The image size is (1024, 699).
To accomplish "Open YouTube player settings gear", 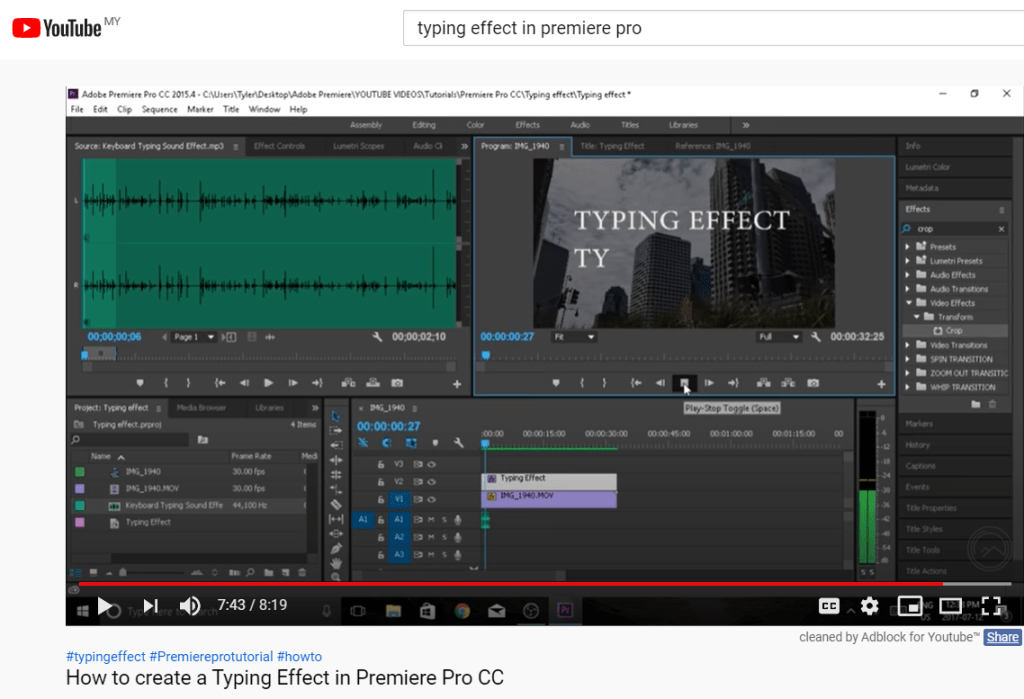I will click(x=870, y=605).
